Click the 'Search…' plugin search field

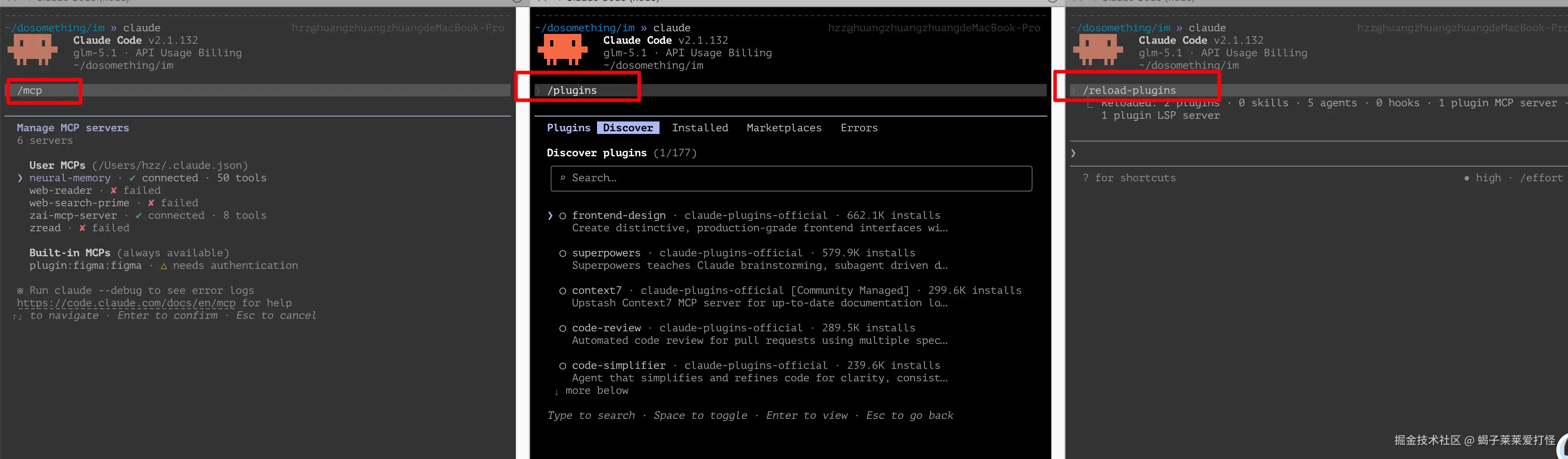click(791, 178)
